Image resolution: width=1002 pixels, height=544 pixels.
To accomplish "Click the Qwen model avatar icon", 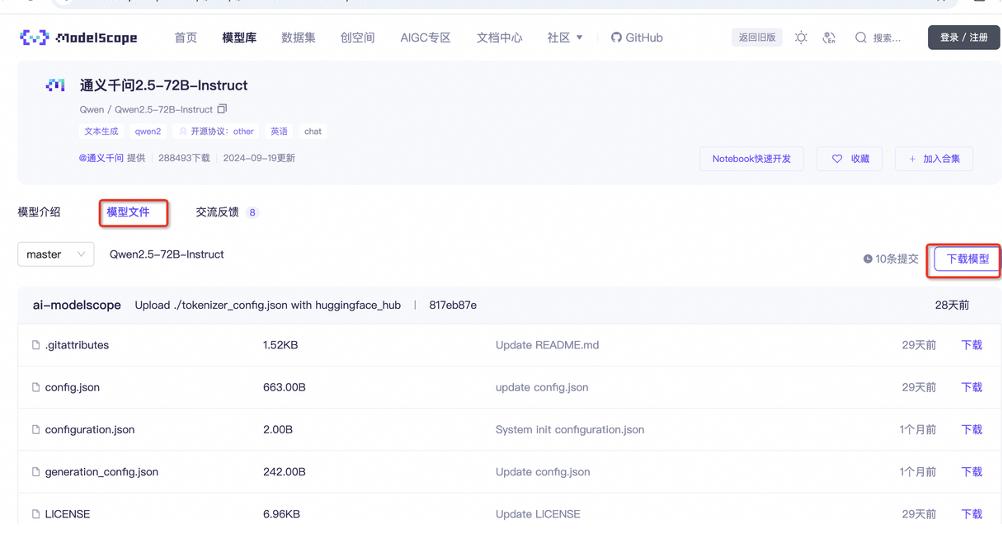I will pyautogui.click(x=56, y=87).
